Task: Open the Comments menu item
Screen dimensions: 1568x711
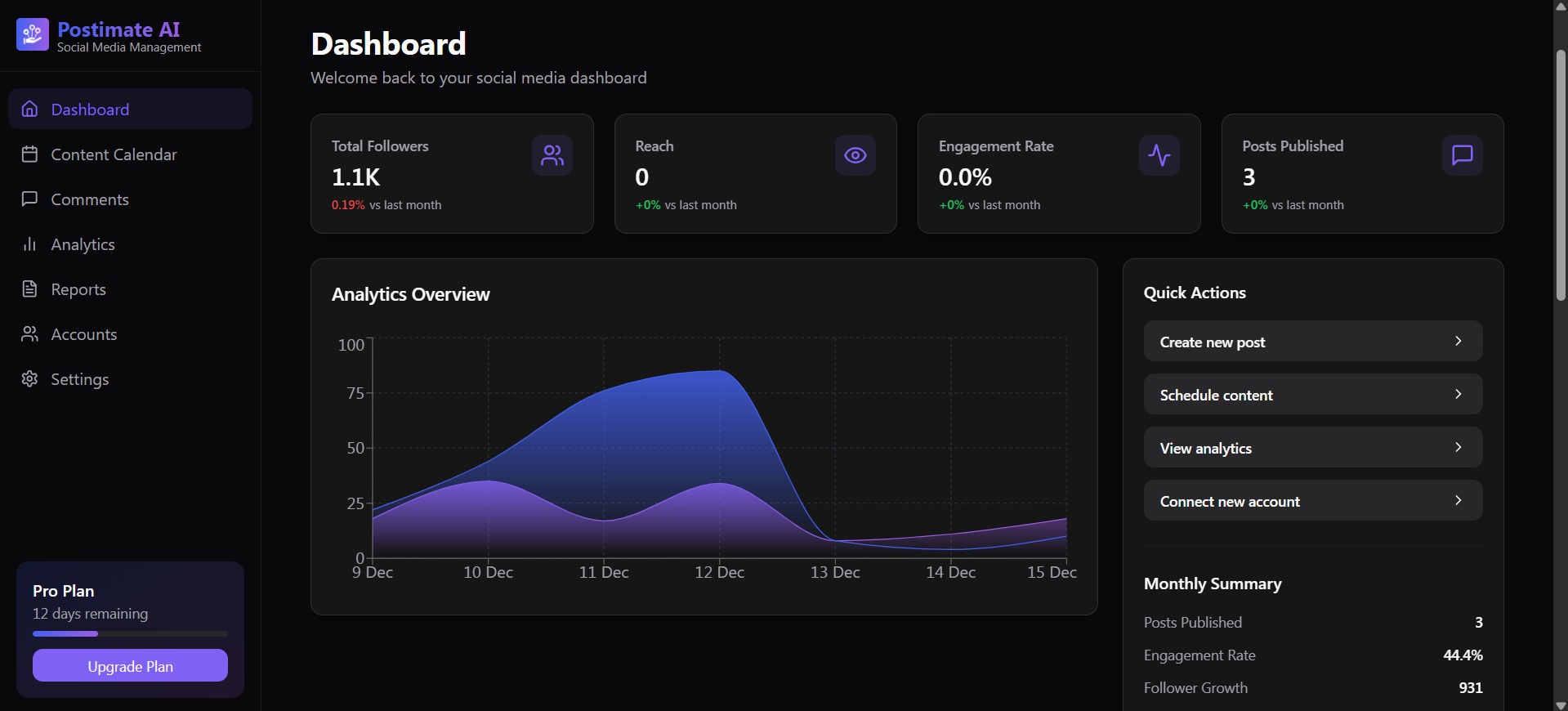Action: tap(90, 199)
